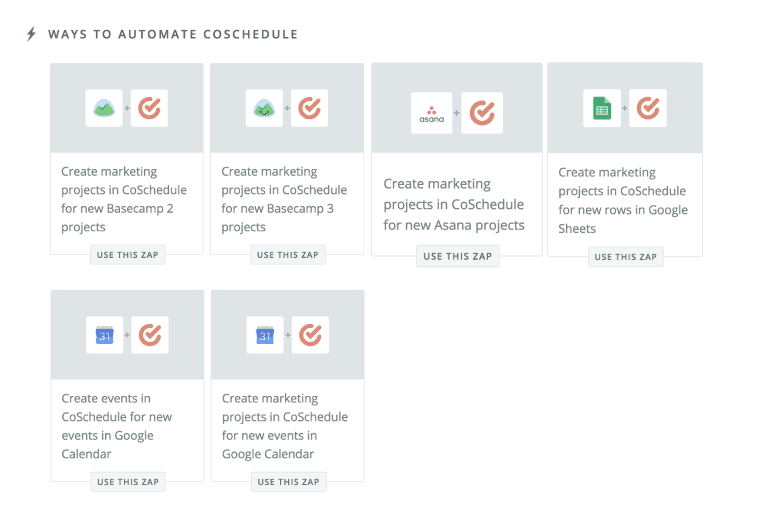Image resolution: width=770 pixels, height=526 pixels.
Task: Click CoSchedule icon in Google Sheets card
Action: (x=649, y=108)
